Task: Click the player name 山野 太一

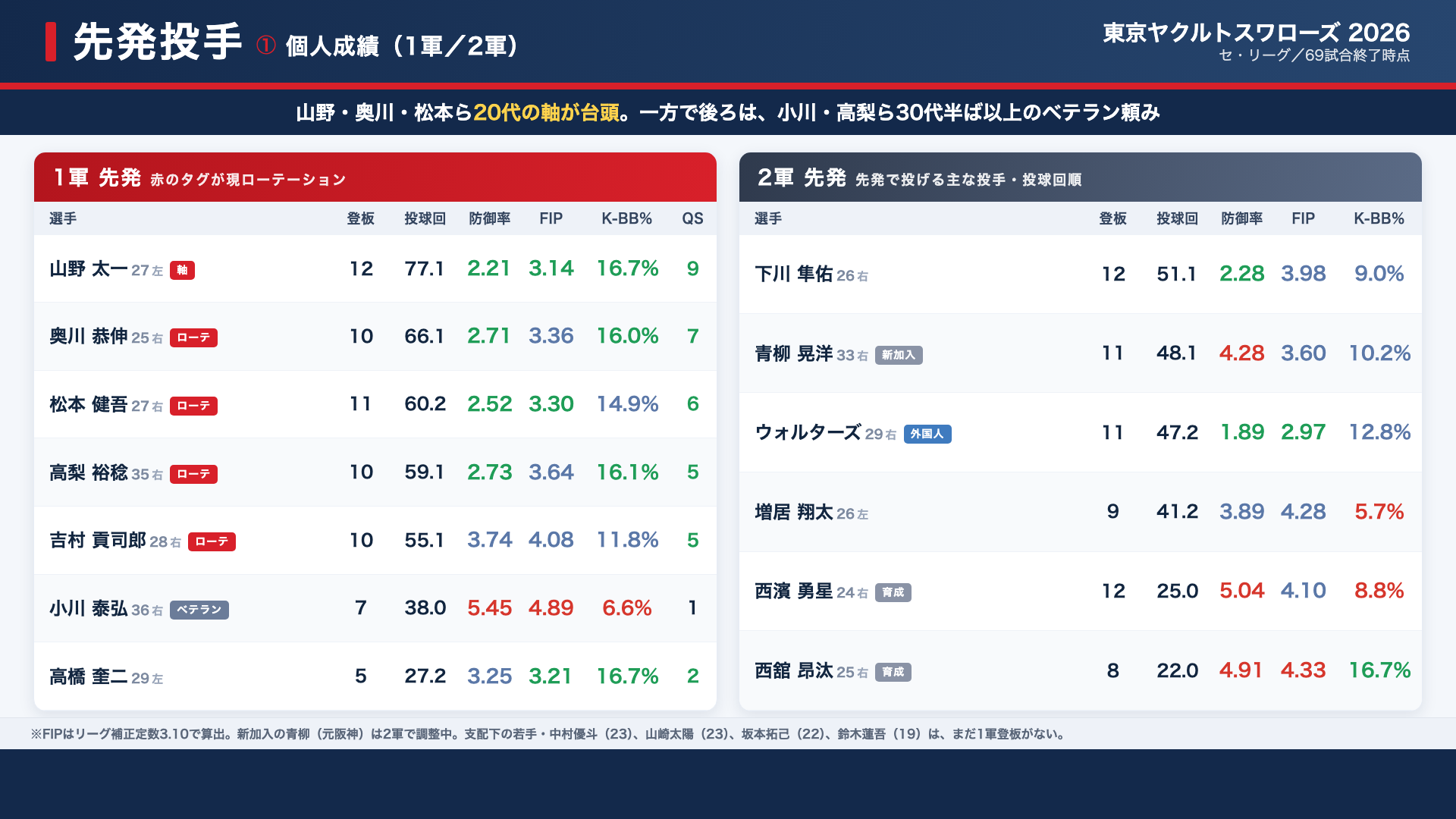Action: pos(88,269)
